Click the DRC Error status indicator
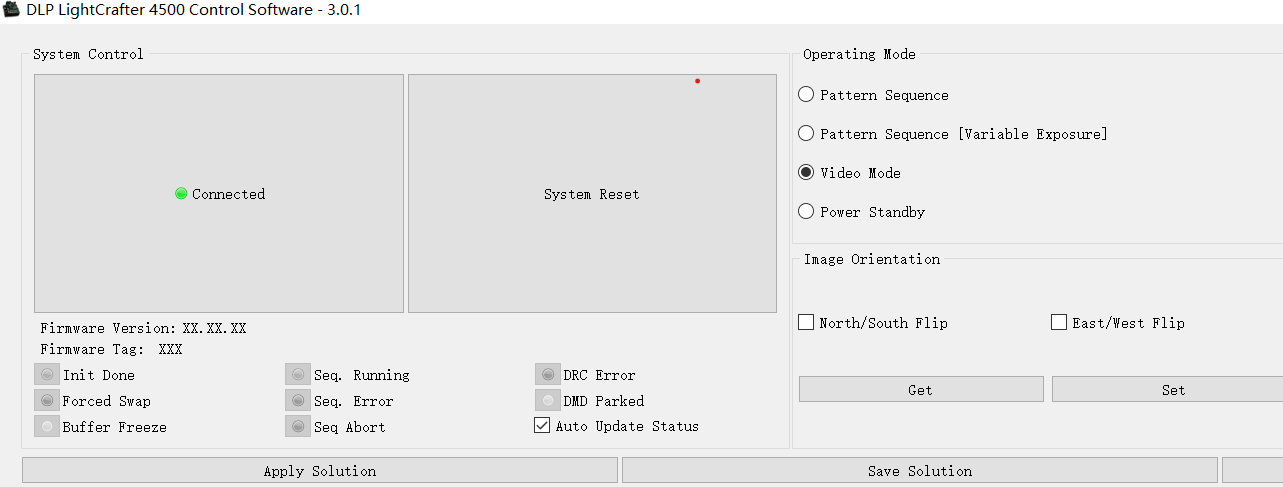 (x=547, y=375)
